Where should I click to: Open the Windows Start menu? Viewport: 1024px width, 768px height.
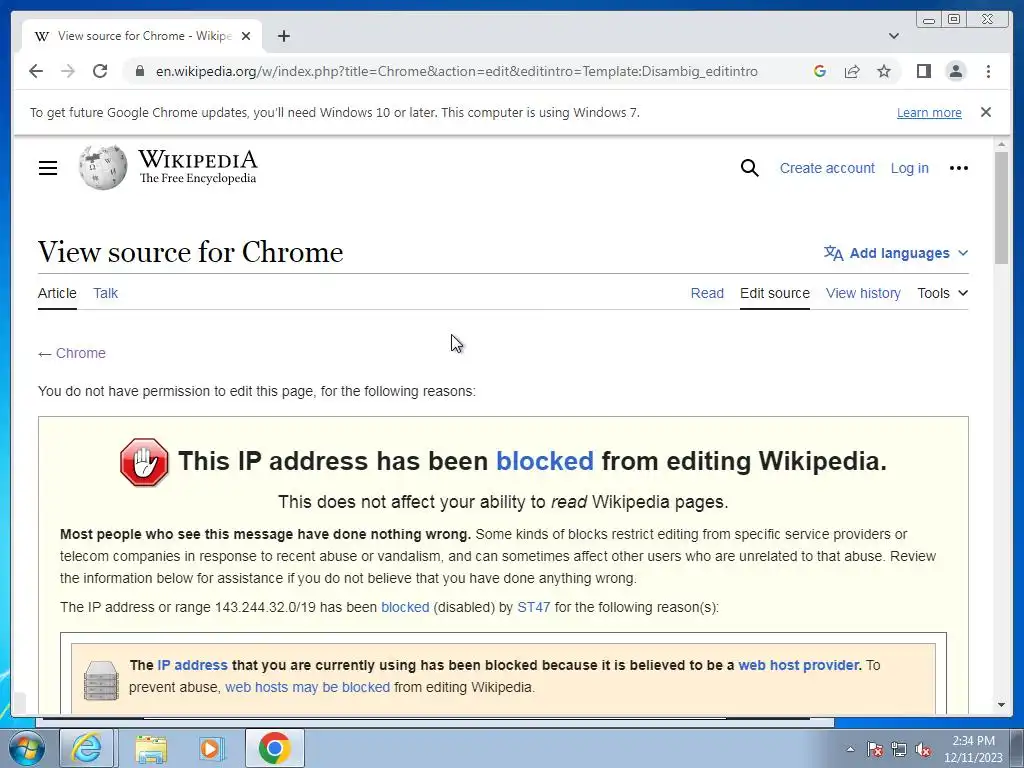27,748
